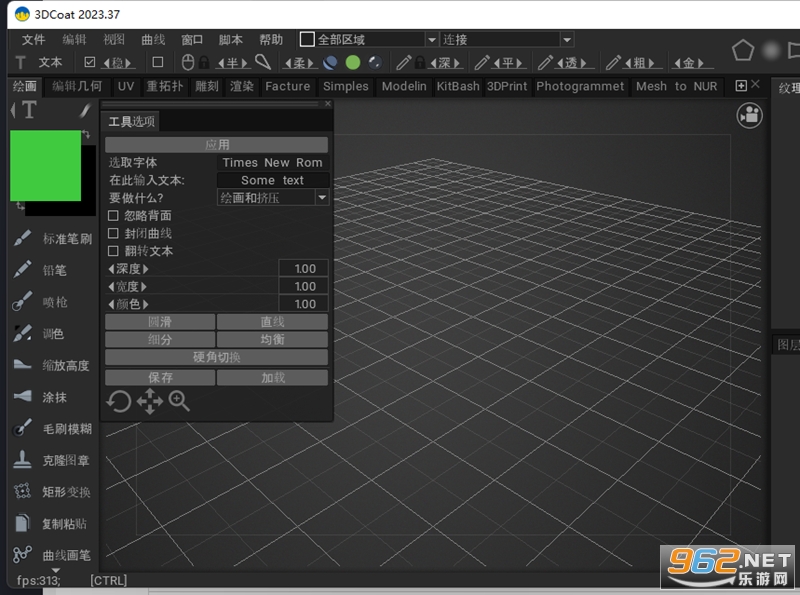
Task: Click the pencil icon beside 深 depth
Action: point(403,62)
